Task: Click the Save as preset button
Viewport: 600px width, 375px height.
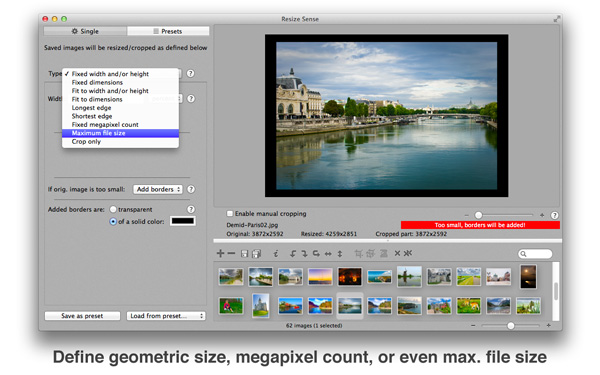Action: click(x=82, y=316)
